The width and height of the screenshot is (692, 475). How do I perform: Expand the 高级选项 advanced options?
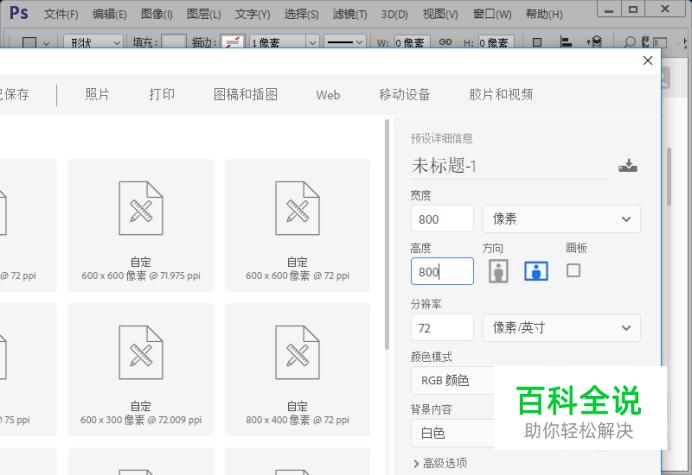pos(440,463)
